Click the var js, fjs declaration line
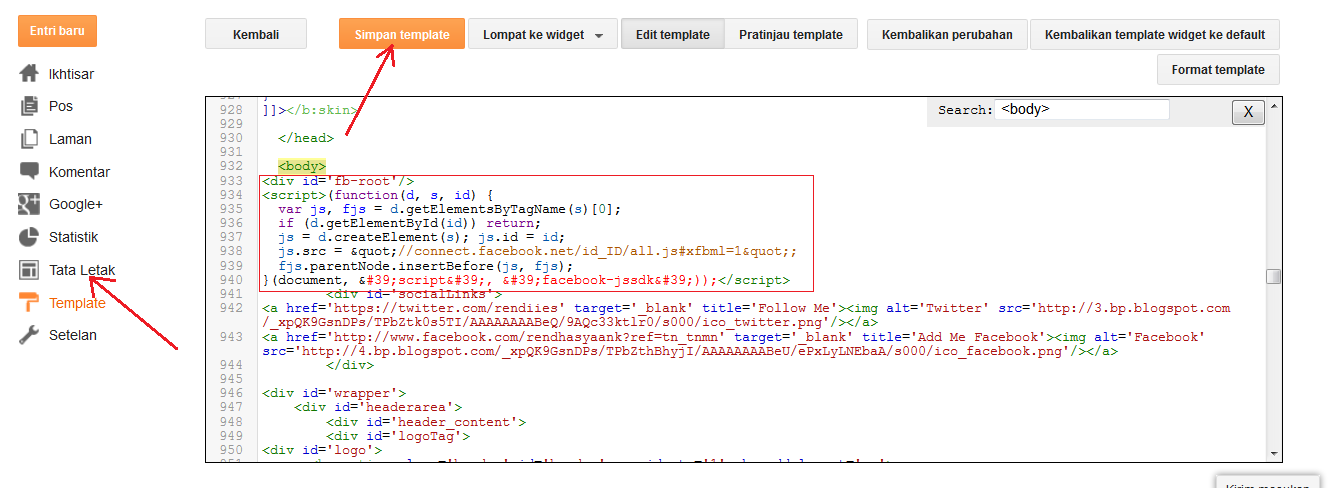 450,209
